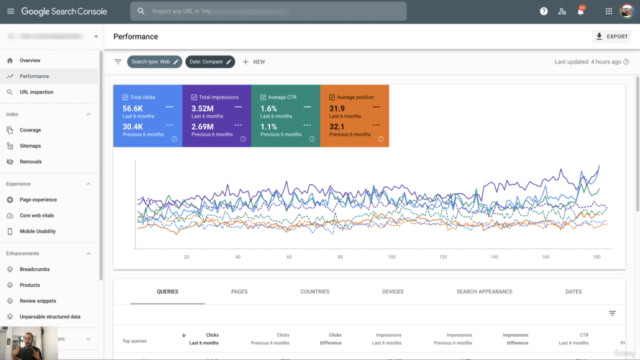
Task: Toggle the Total clicks checkbox
Action: pos(125,97)
